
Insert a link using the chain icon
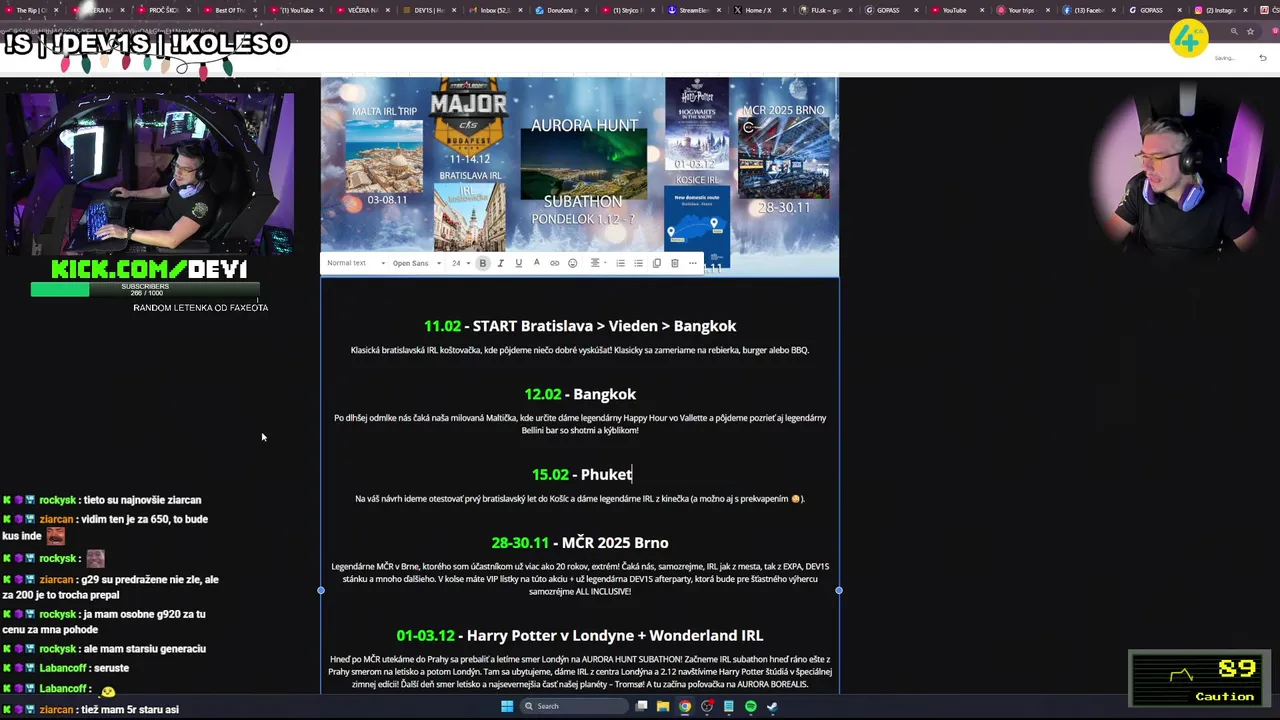pyautogui.click(x=554, y=263)
